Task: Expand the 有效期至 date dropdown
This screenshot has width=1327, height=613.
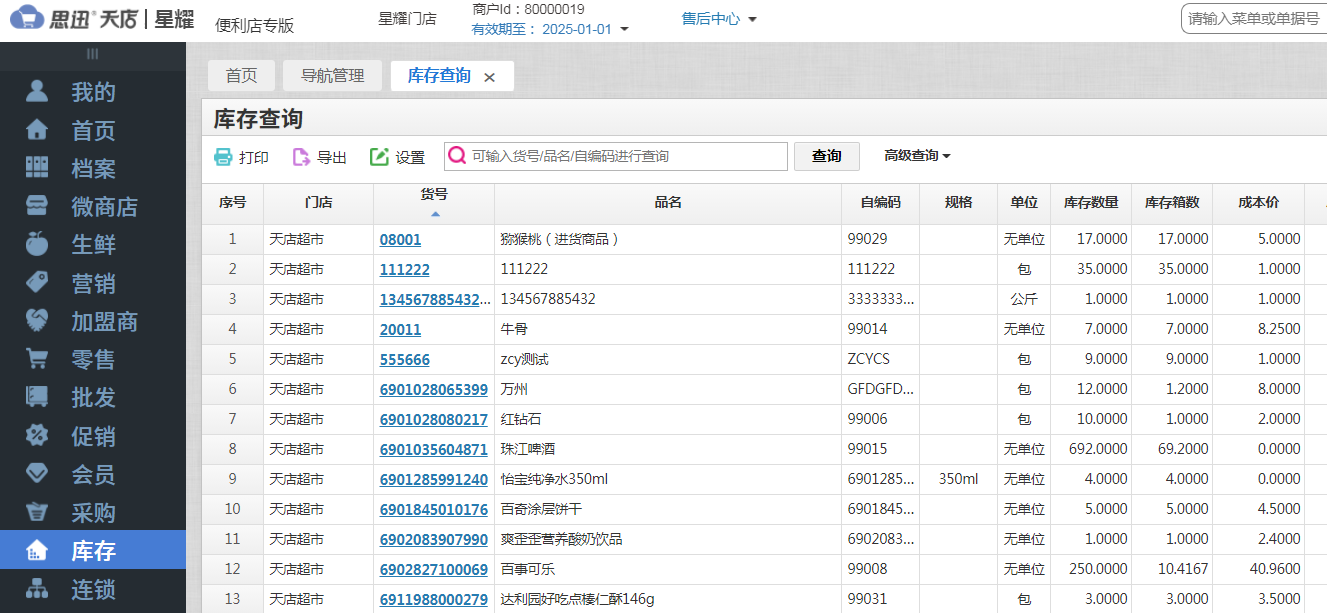Action: coord(625,29)
